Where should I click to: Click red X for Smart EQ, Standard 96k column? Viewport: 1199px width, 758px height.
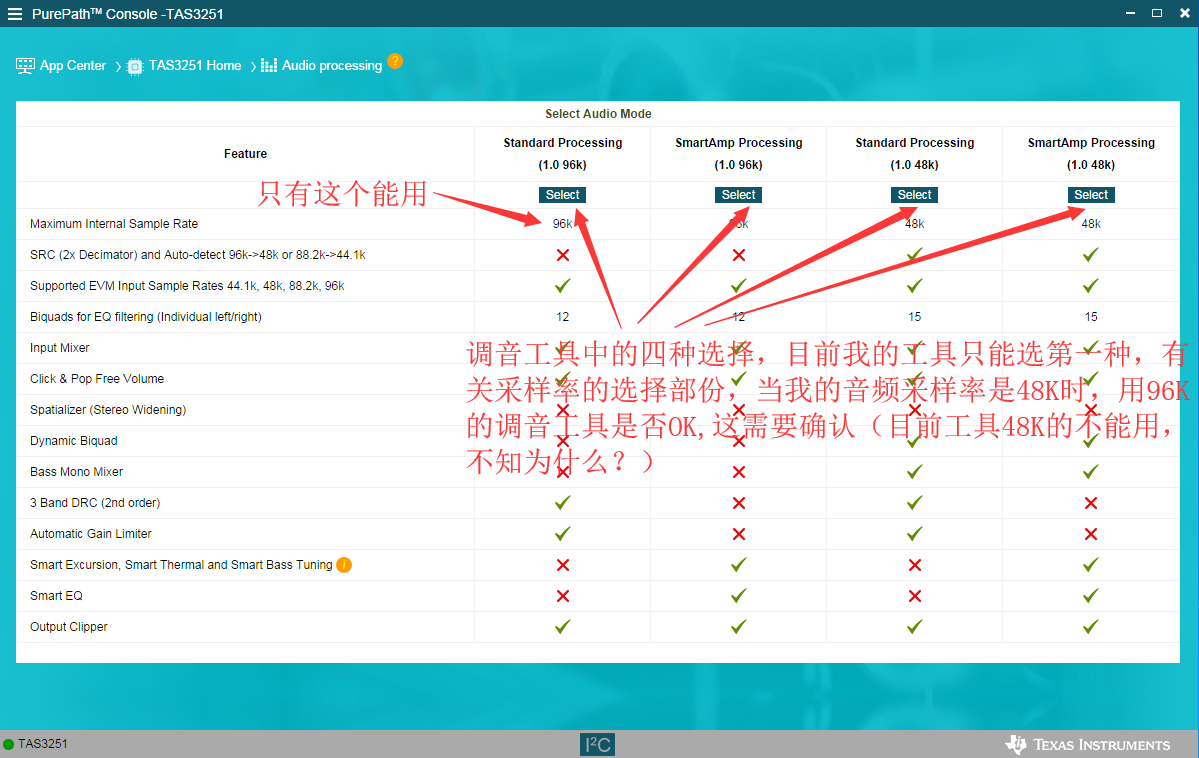[563, 596]
